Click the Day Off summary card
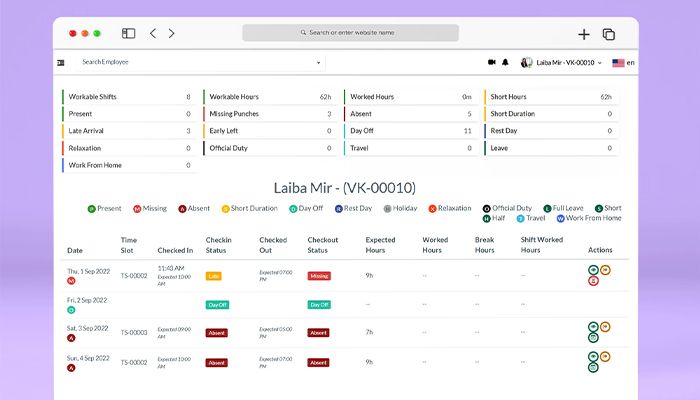This screenshot has width=700, height=400. [410, 131]
